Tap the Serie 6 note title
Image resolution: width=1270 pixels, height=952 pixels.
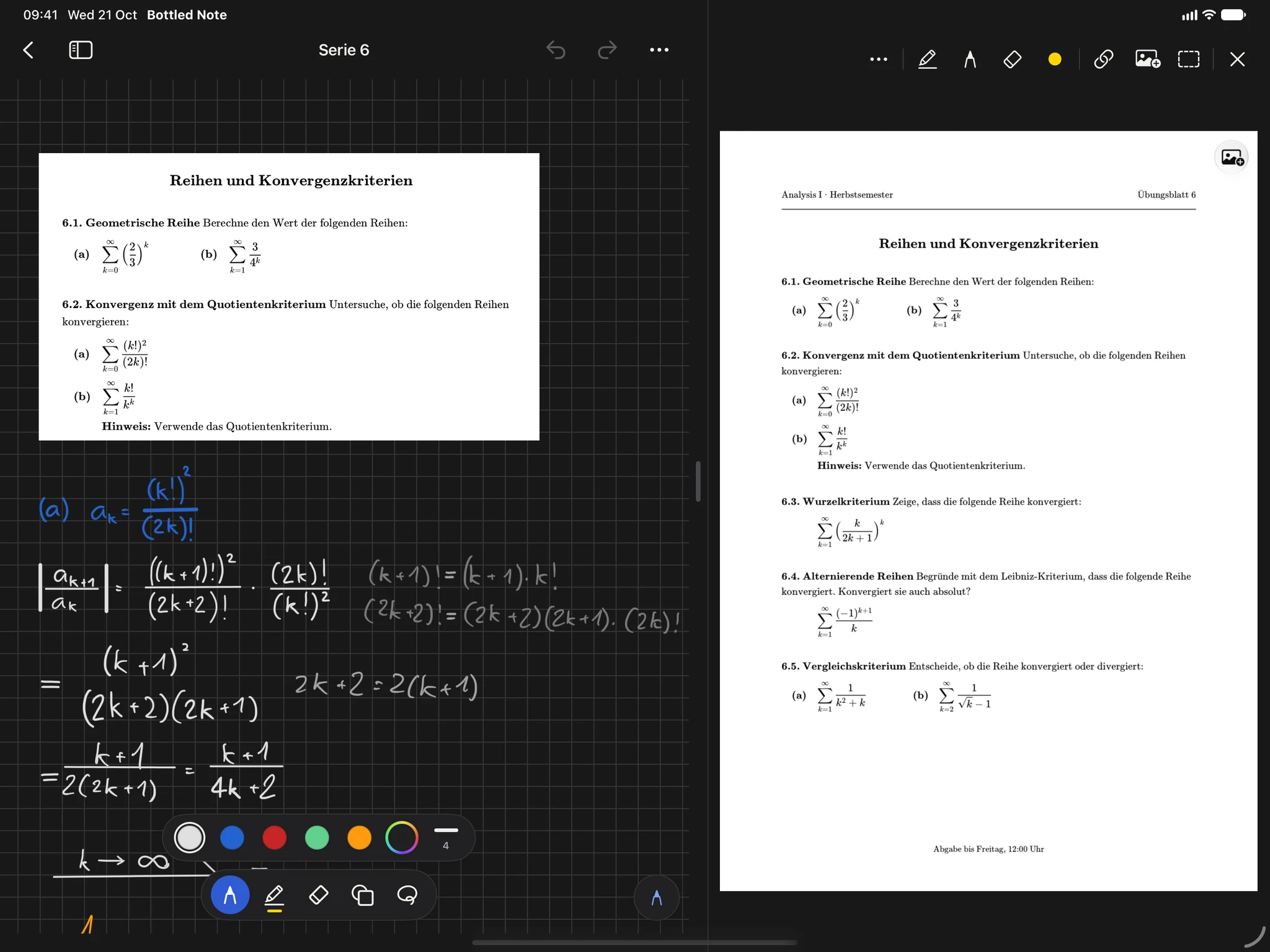pos(344,50)
